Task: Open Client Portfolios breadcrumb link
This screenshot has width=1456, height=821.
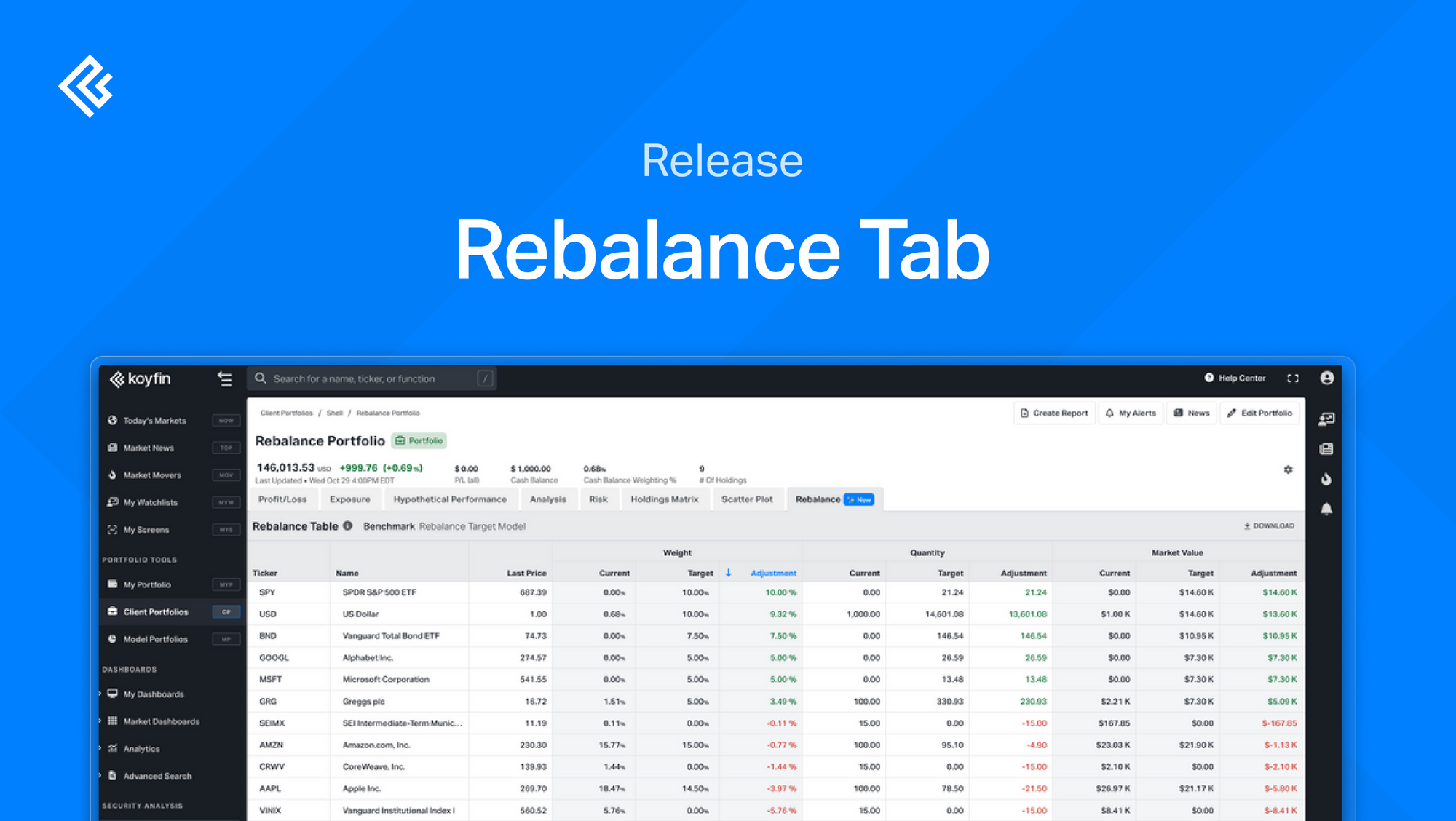Action: [286, 413]
